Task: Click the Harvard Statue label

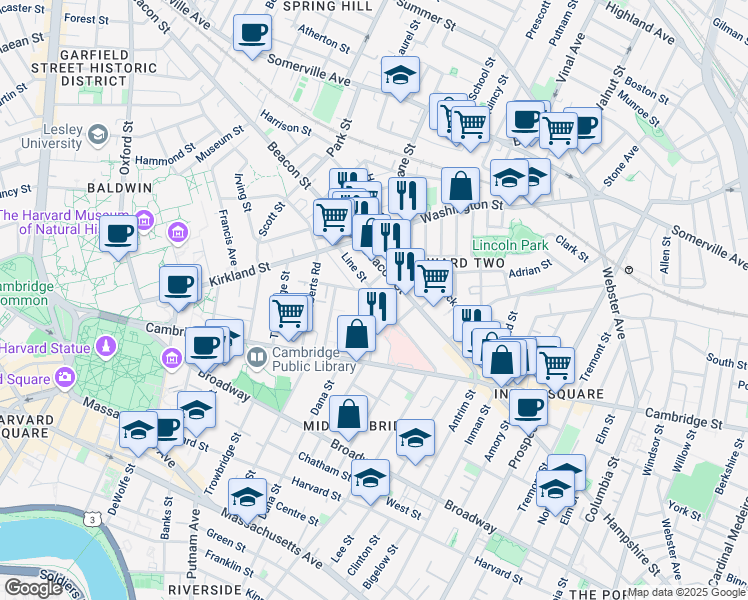Action: point(45,348)
